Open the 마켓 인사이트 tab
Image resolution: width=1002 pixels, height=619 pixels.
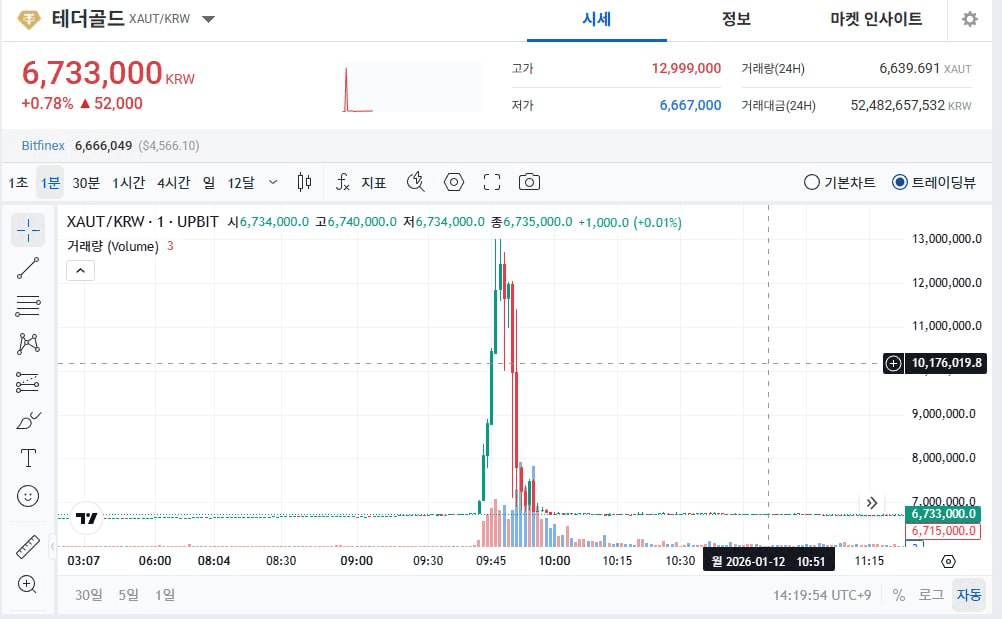tap(876, 19)
